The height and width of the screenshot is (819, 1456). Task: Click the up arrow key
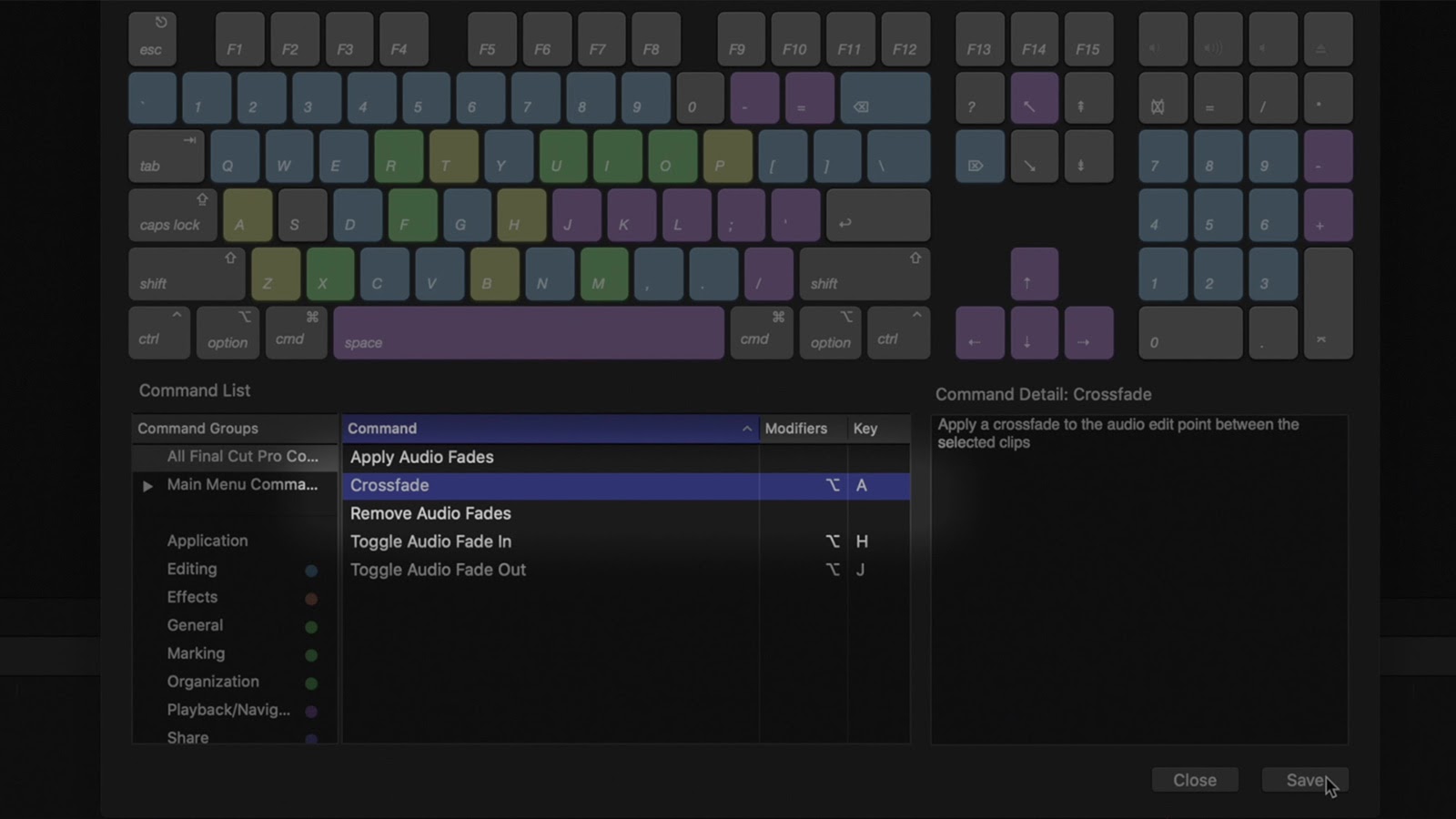(1035, 274)
